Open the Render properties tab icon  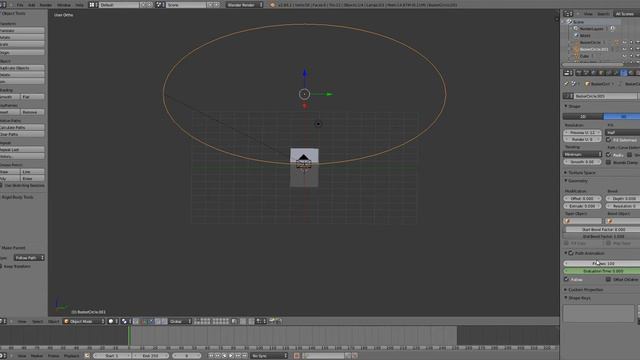(579, 73)
